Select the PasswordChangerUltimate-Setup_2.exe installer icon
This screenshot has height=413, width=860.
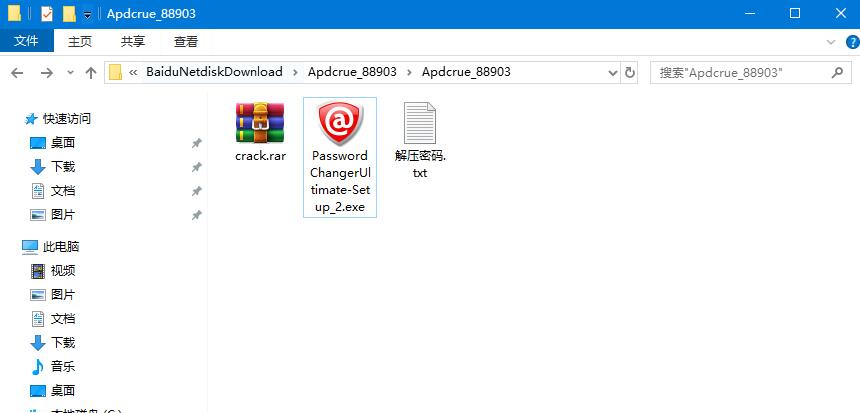(x=340, y=123)
